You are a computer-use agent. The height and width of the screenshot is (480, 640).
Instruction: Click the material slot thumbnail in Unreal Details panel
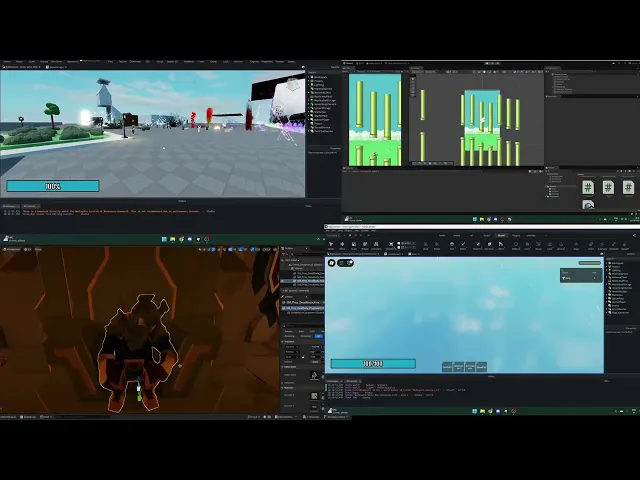[x=314, y=396]
